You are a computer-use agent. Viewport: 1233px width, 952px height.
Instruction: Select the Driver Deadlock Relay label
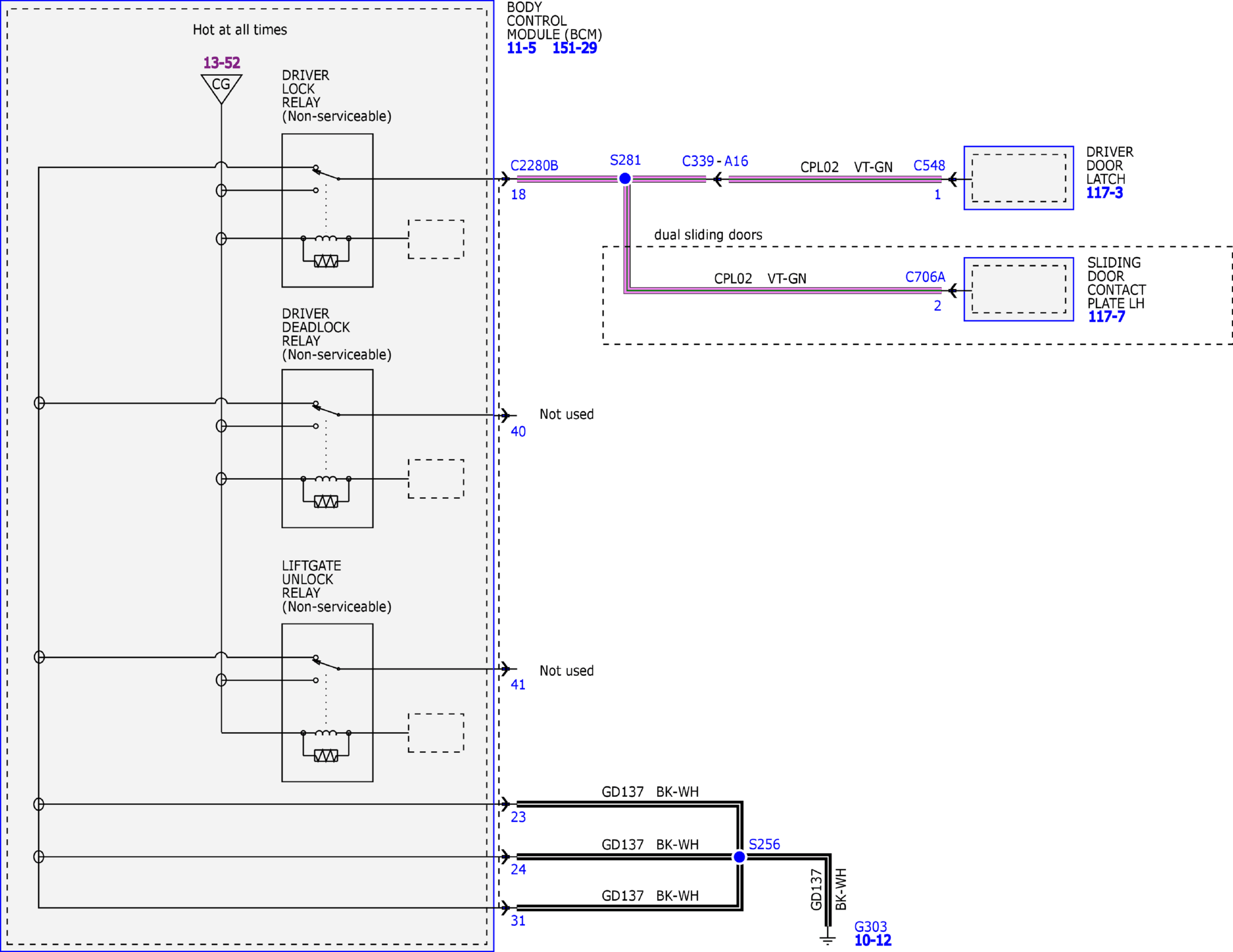(x=336, y=334)
